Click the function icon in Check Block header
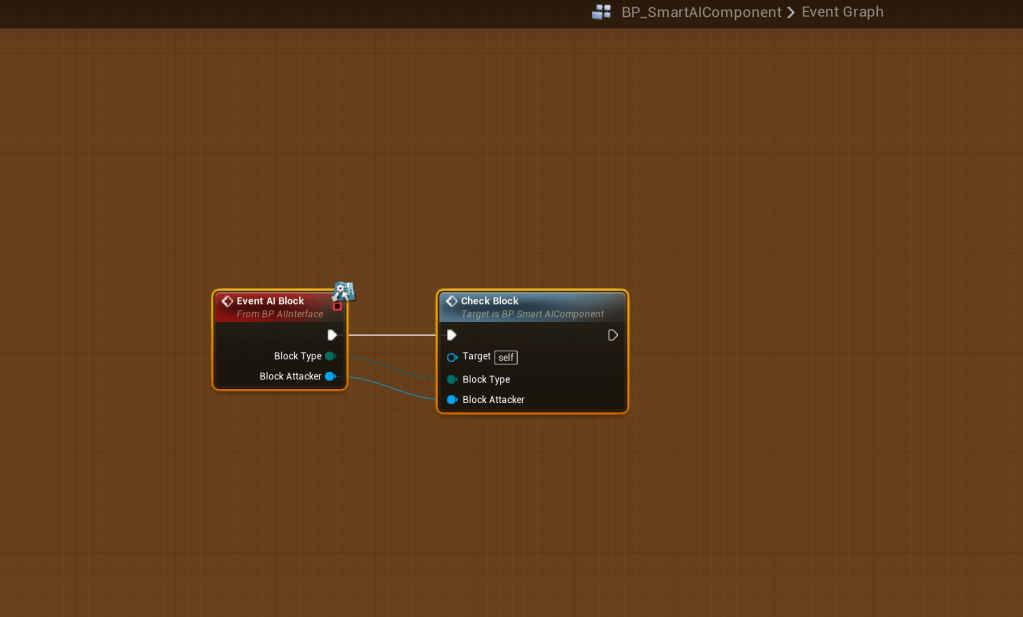Image resolution: width=1023 pixels, height=617 pixels. [451, 301]
